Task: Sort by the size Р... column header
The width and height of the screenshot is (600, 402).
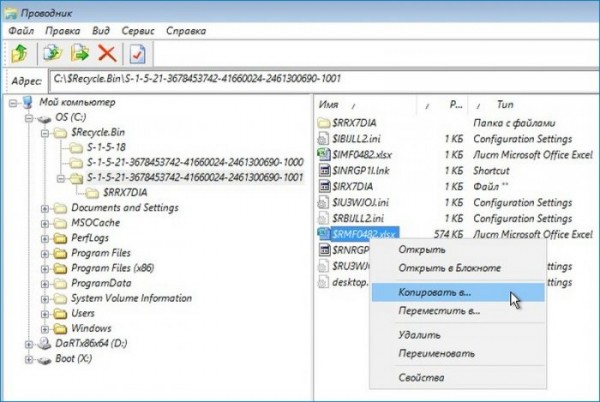Action: [443, 105]
